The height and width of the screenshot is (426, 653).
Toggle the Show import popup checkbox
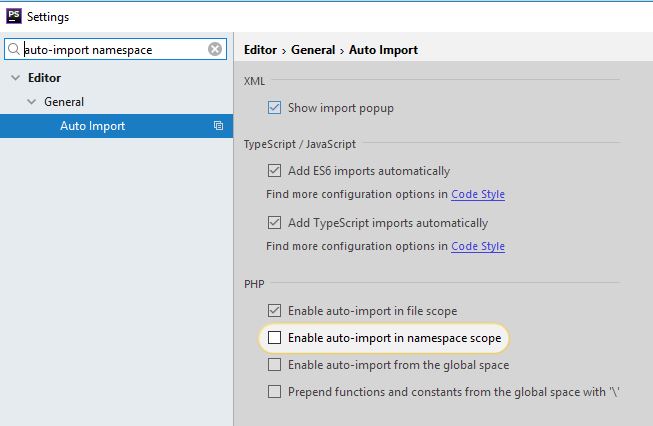point(274,108)
